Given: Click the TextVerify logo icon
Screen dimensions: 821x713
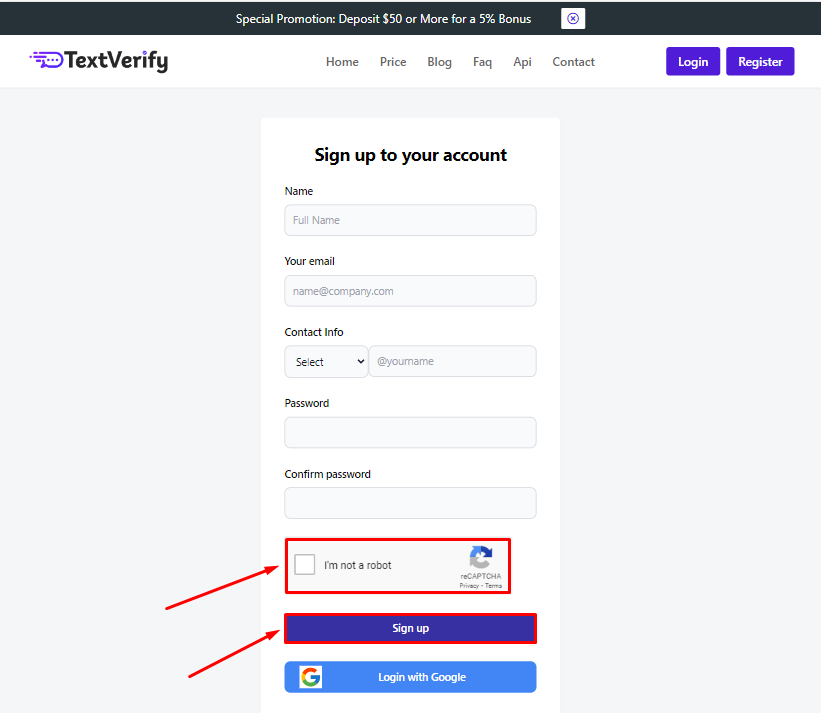Looking at the screenshot, I should click(46, 60).
